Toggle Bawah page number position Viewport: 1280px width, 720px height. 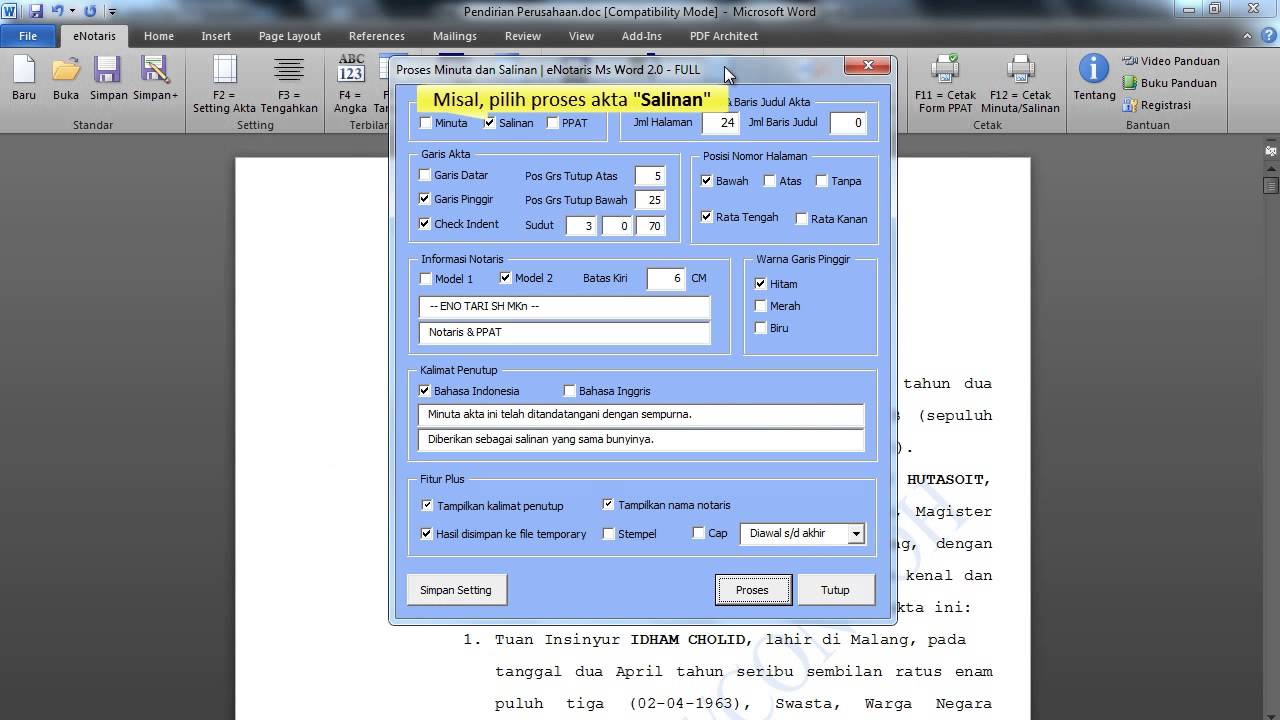coord(707,181)
